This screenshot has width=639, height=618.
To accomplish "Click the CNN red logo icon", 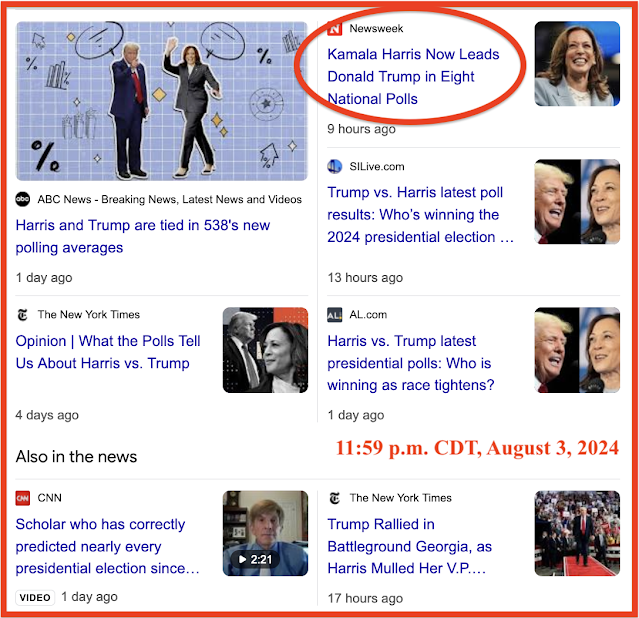I will click(x=23, y=498).
